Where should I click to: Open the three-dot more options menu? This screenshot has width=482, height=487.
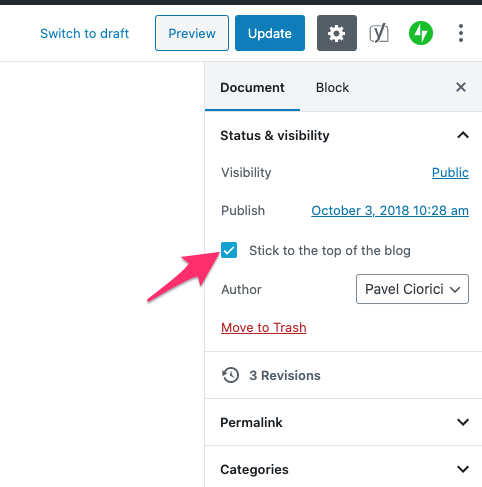click(x=461, y=33)
